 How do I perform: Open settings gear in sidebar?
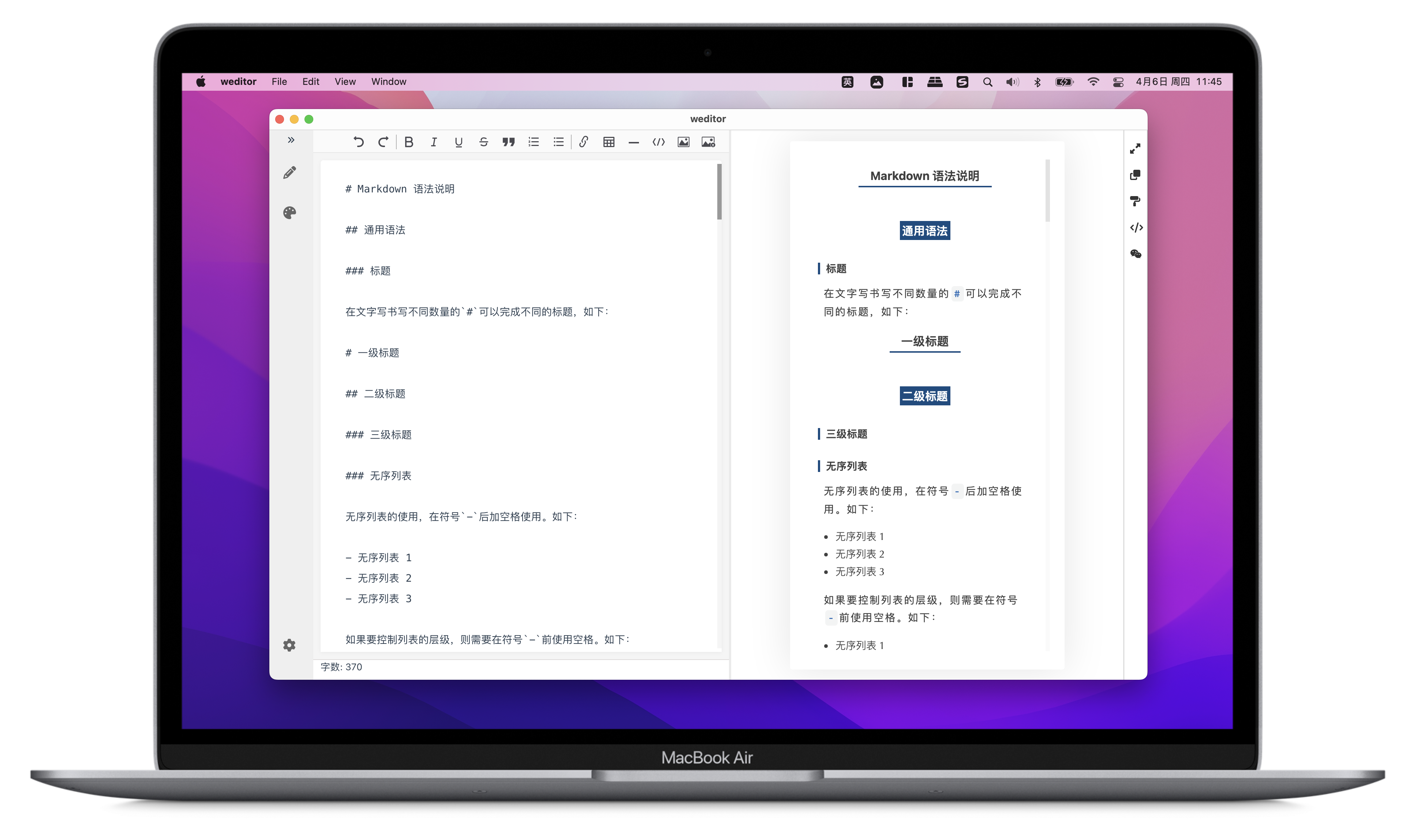pyautogui.click(x=290, y=645)
